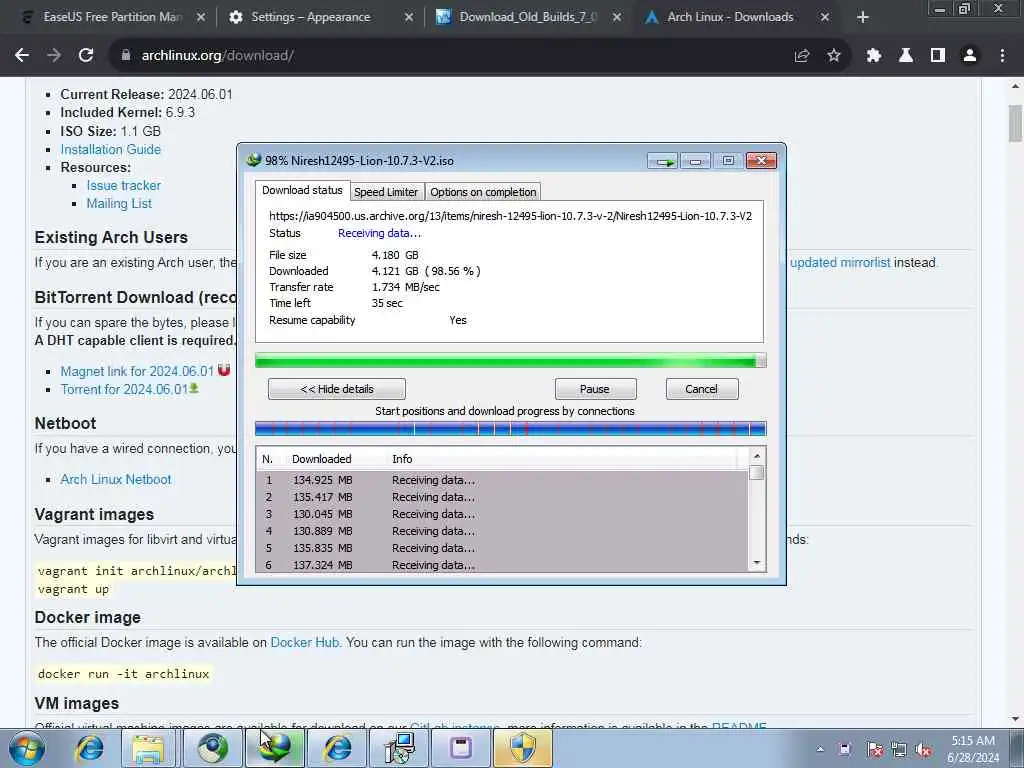1024x768 pixels.
Task: Go back in browser history
Action: tap(22, 56)
